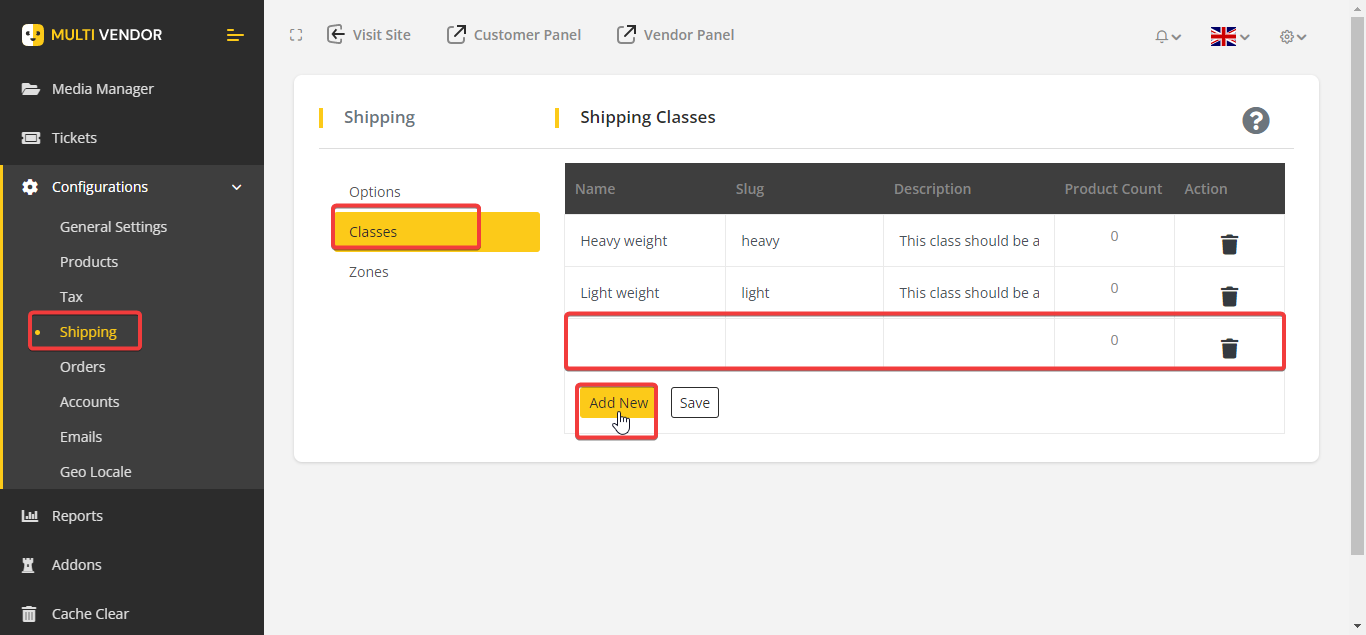The height and width of the screenshot is (635, 1366).
Task: Remove the empty new class row
Action: [x=1229, y=348]
